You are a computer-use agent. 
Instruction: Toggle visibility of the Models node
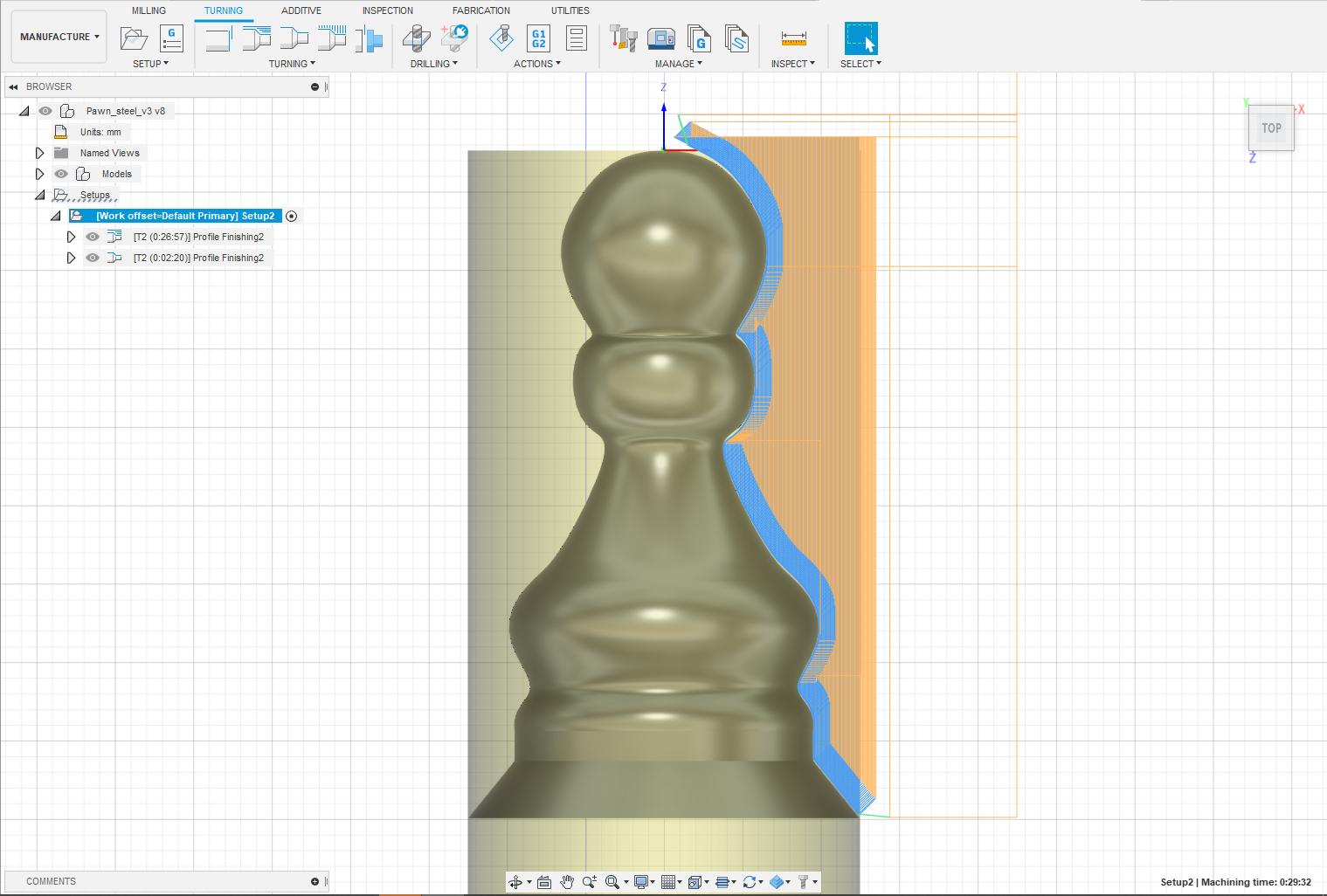60,174
